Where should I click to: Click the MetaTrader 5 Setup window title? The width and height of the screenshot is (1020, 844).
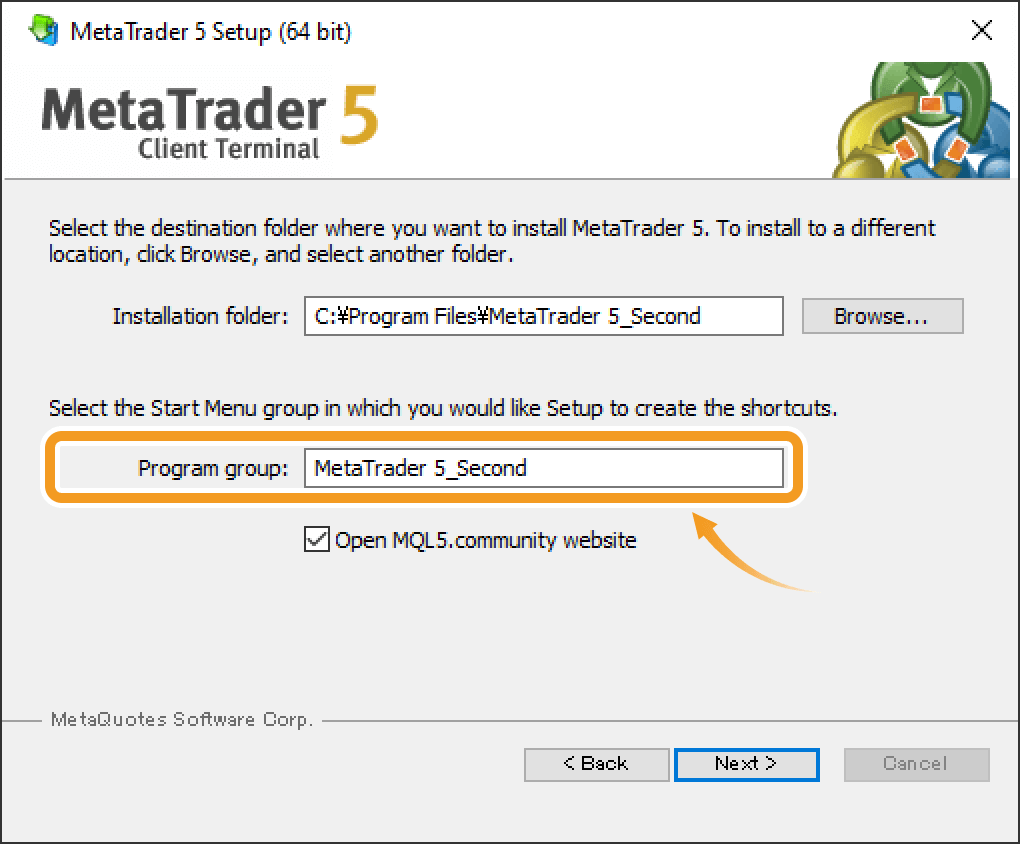pos(211,32)
